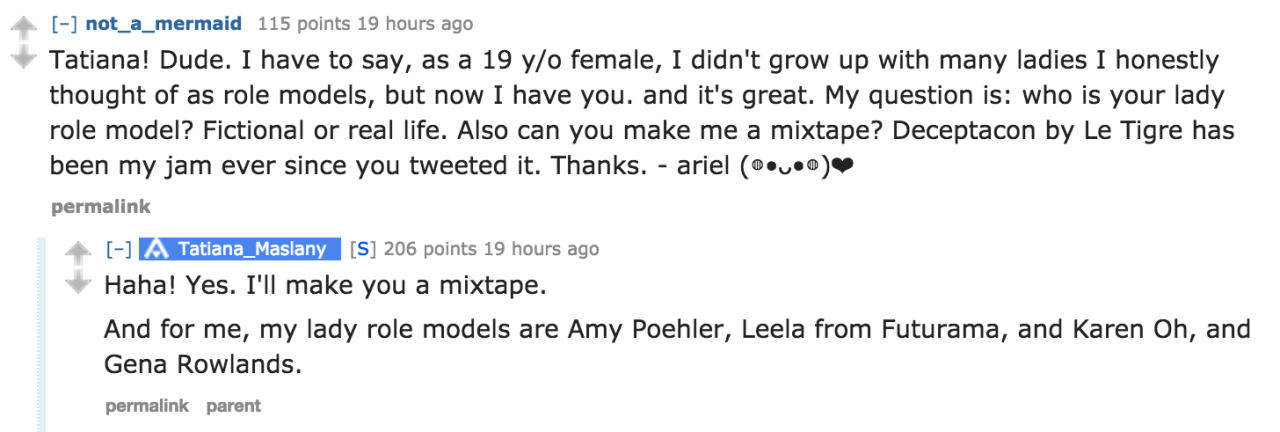Open permalink under Tatiana_Maslany's reply
1280x432 pixels.
(x=146, y=406)
